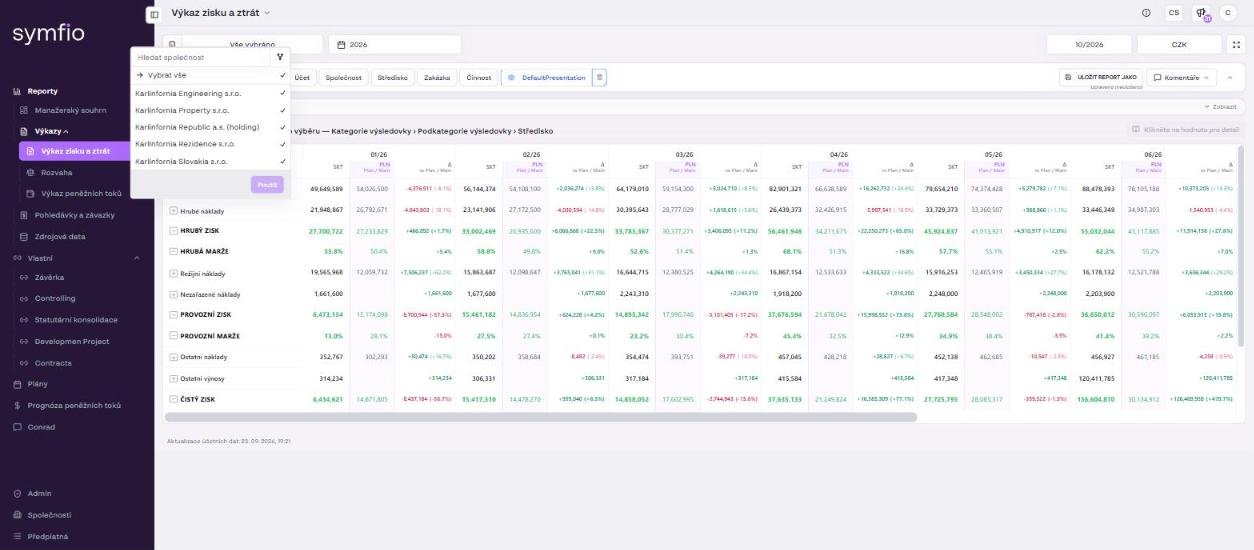Click the Prognóza peněžních toků dollar icon
The height and width of the screenshot is (550, 1254).
tap(17, 406)
